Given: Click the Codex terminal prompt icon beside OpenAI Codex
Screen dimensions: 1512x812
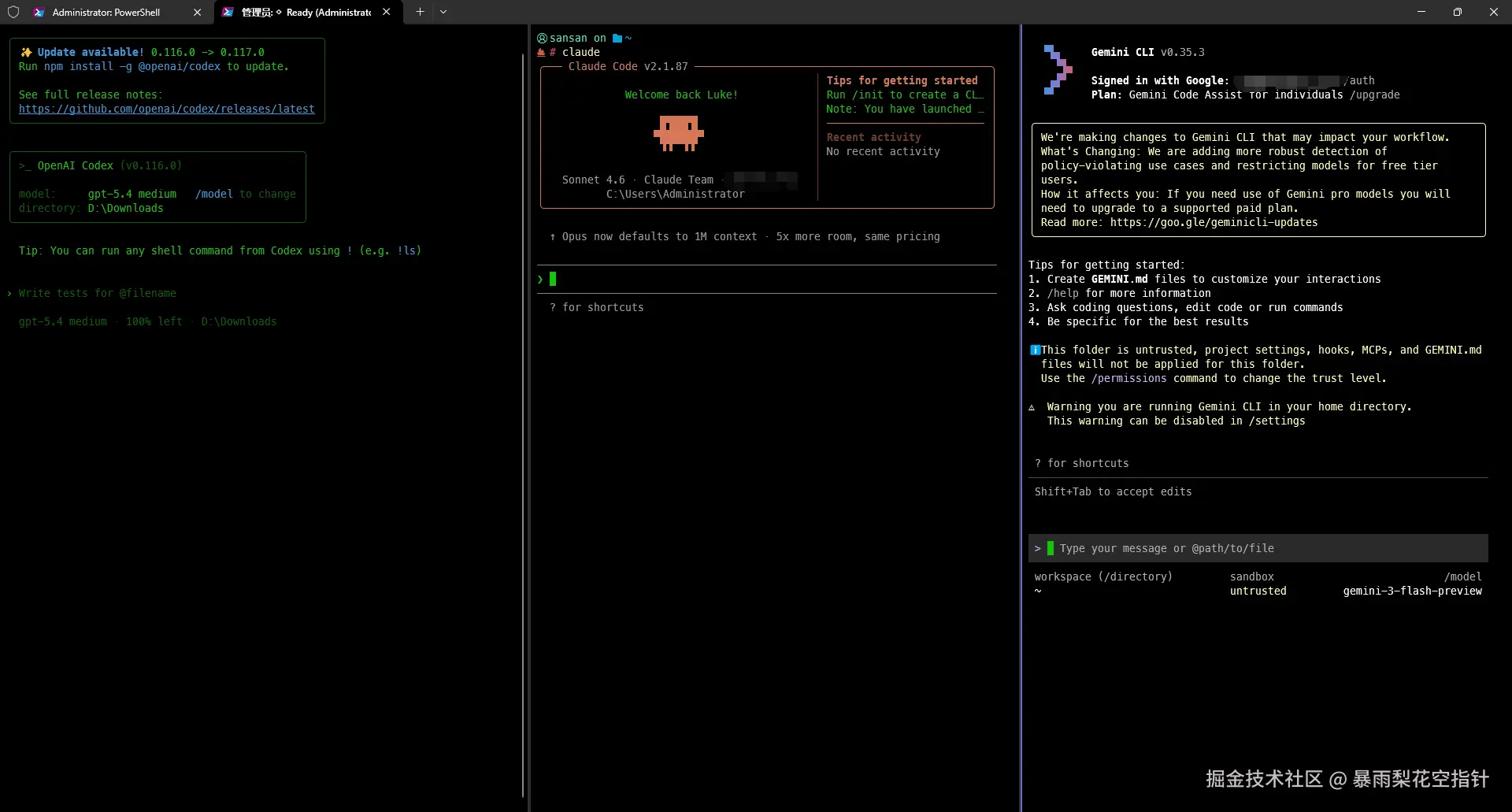Looking at the screenshot, I should (x=25, y=165).
